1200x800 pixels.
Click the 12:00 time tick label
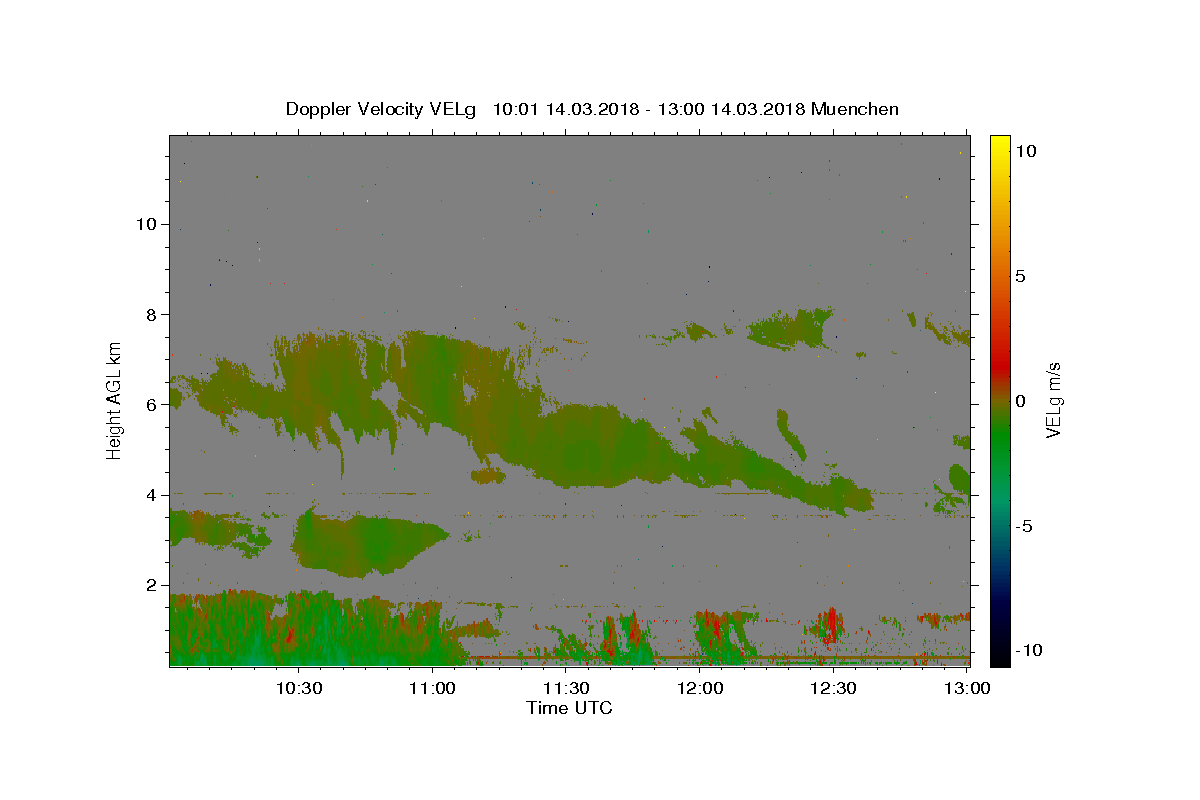tap(700, 688)
